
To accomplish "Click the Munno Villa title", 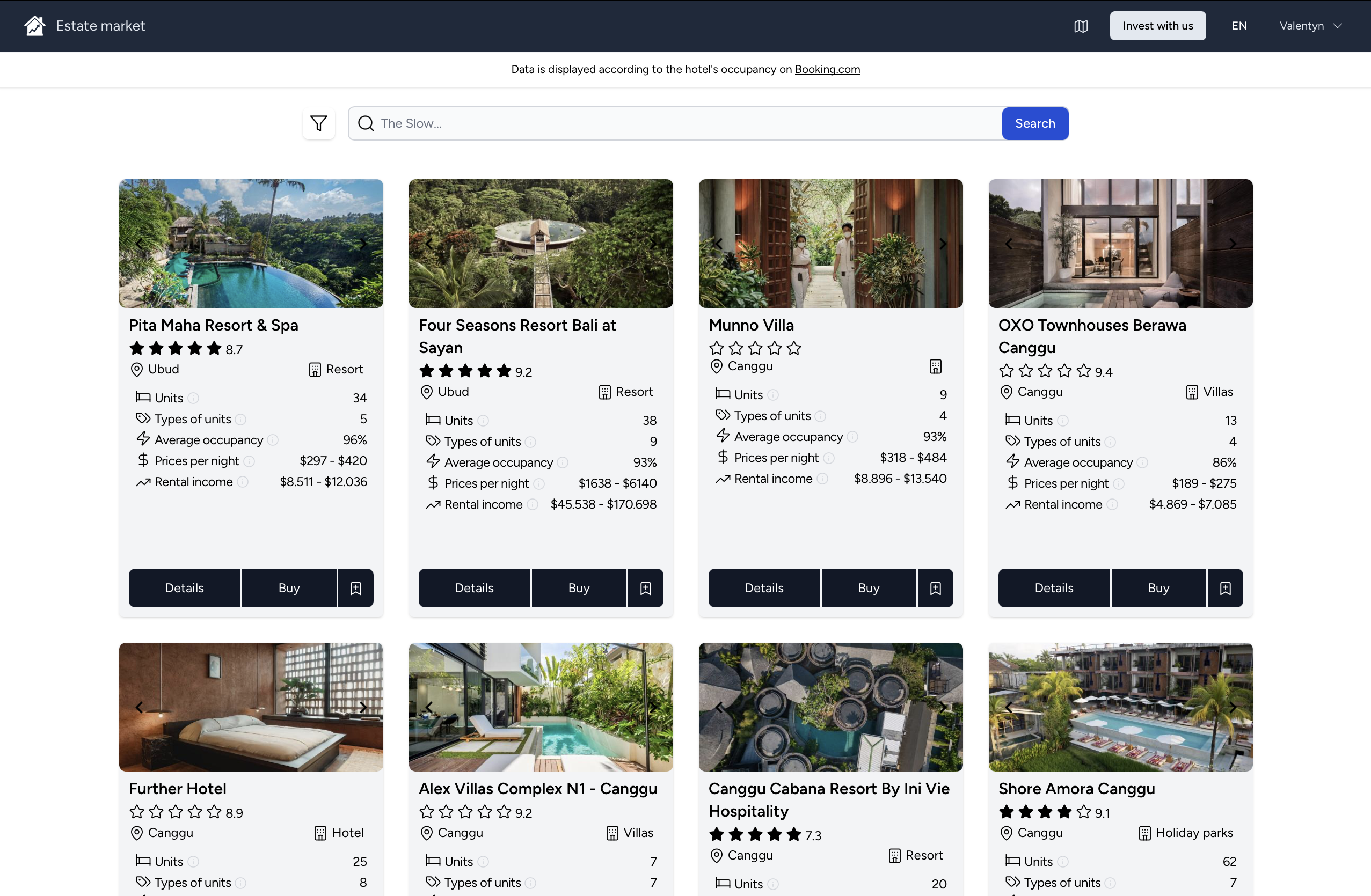I will [x=751, y=325].
